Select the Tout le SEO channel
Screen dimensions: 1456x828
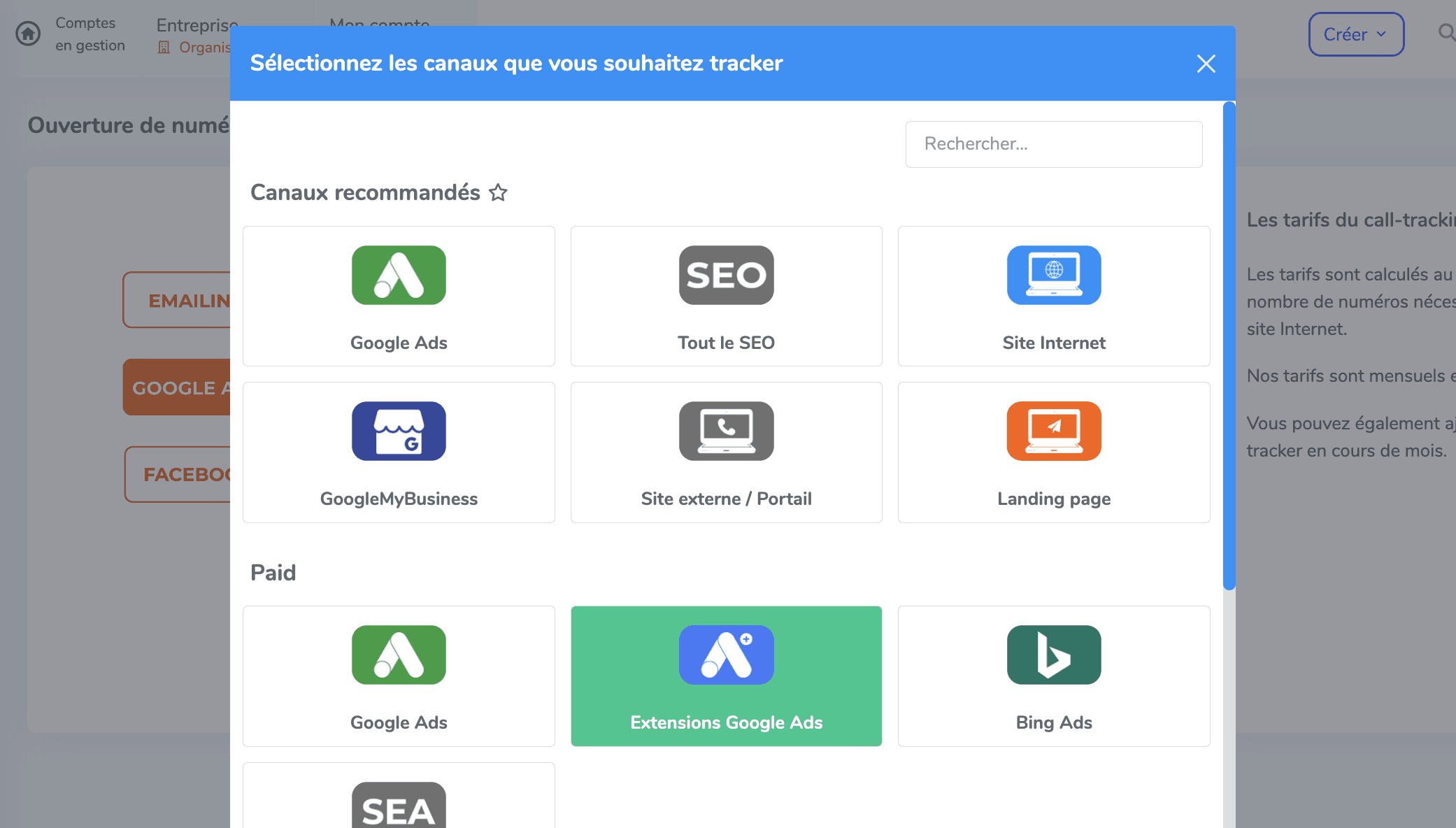(726, 296)
